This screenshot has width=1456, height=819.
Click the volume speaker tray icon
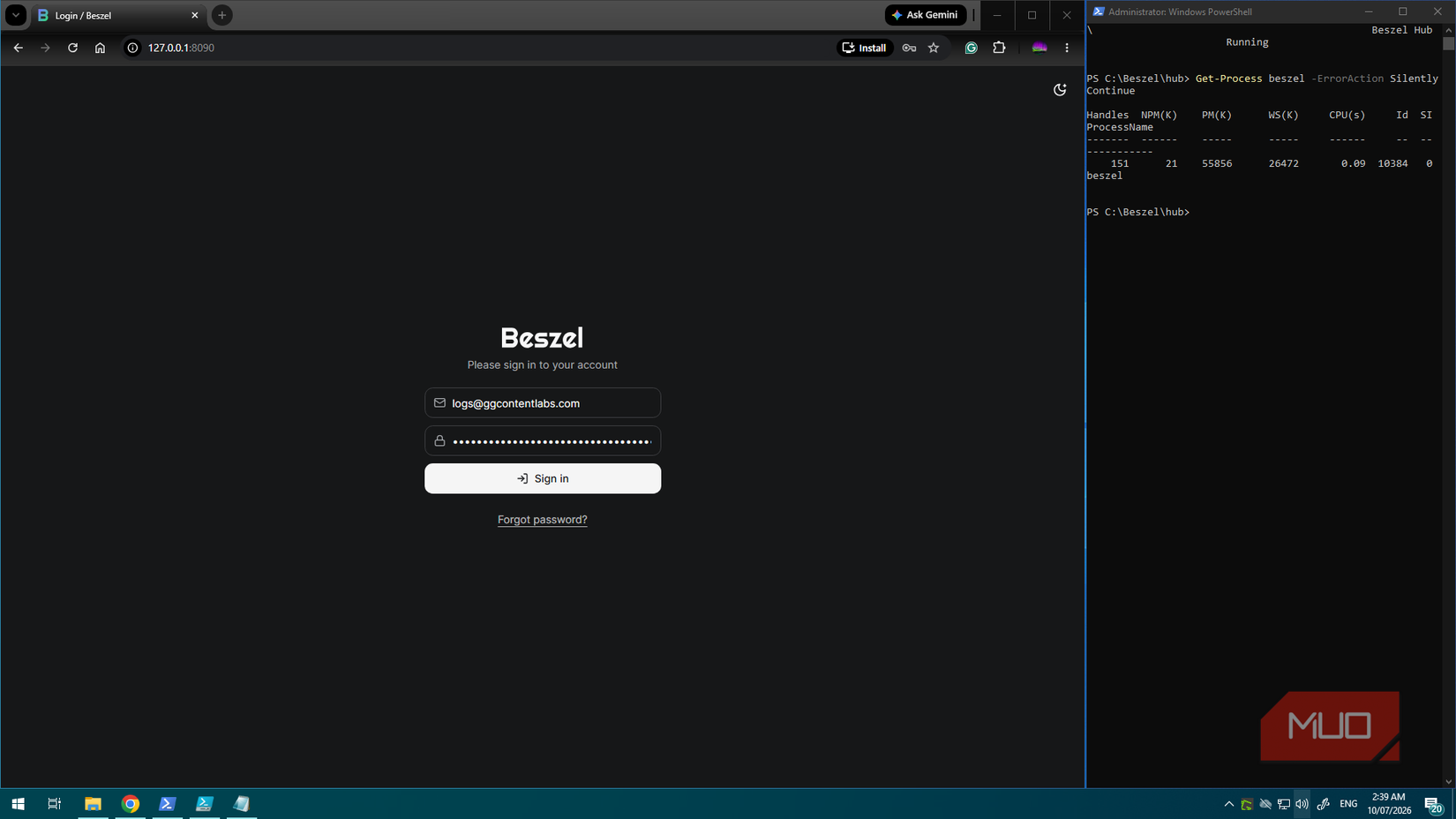[x=1302, y=804]
